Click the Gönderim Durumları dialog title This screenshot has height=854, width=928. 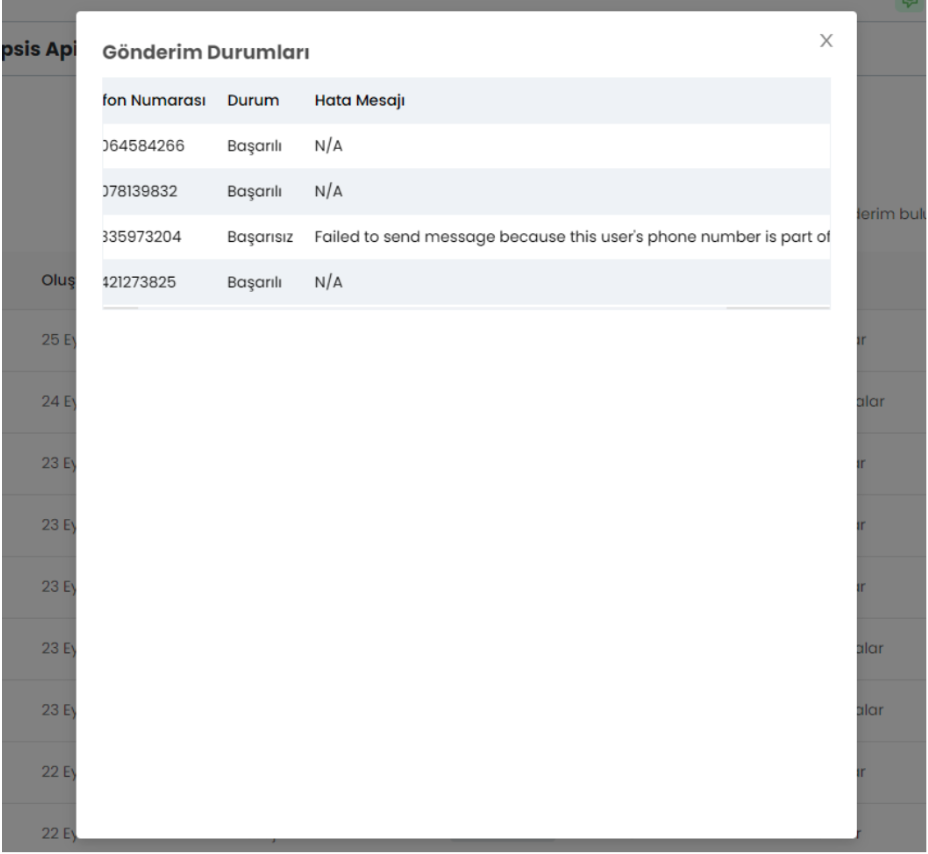point(205,52)
